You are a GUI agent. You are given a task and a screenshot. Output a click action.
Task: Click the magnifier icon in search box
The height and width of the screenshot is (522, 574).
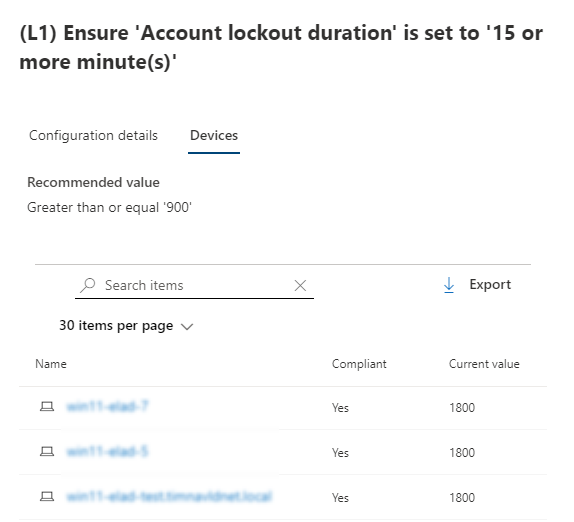coord(88,285)
